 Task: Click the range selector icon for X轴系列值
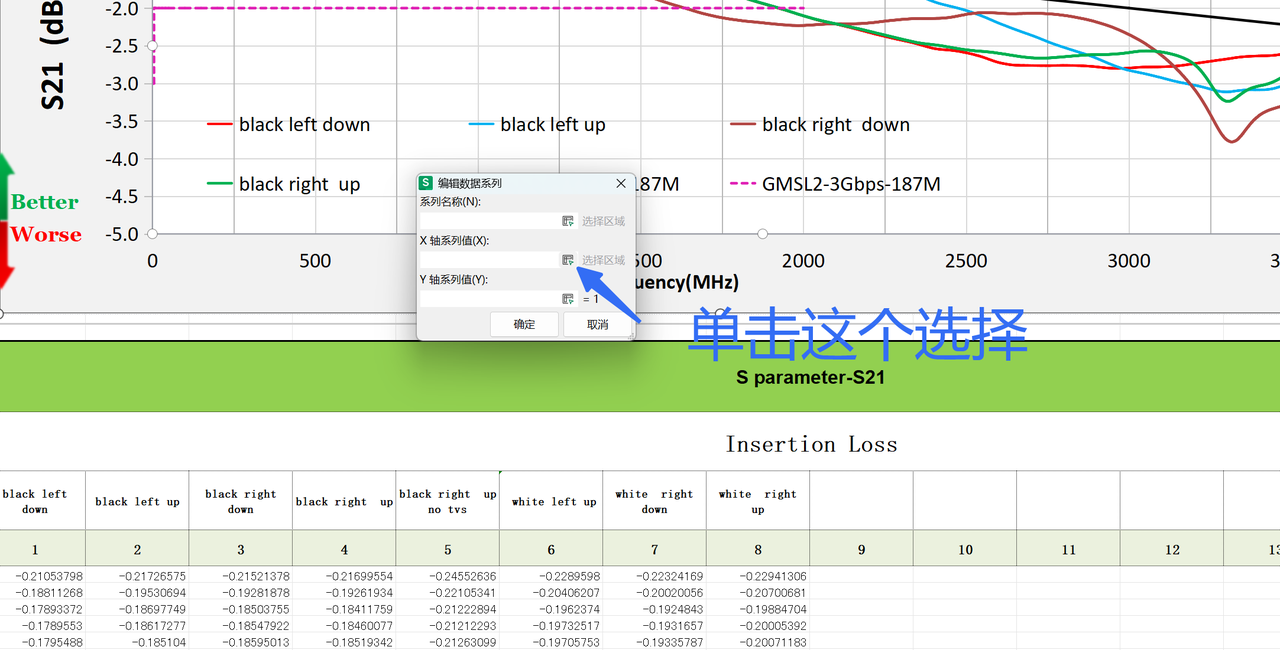tap(567, 258)
